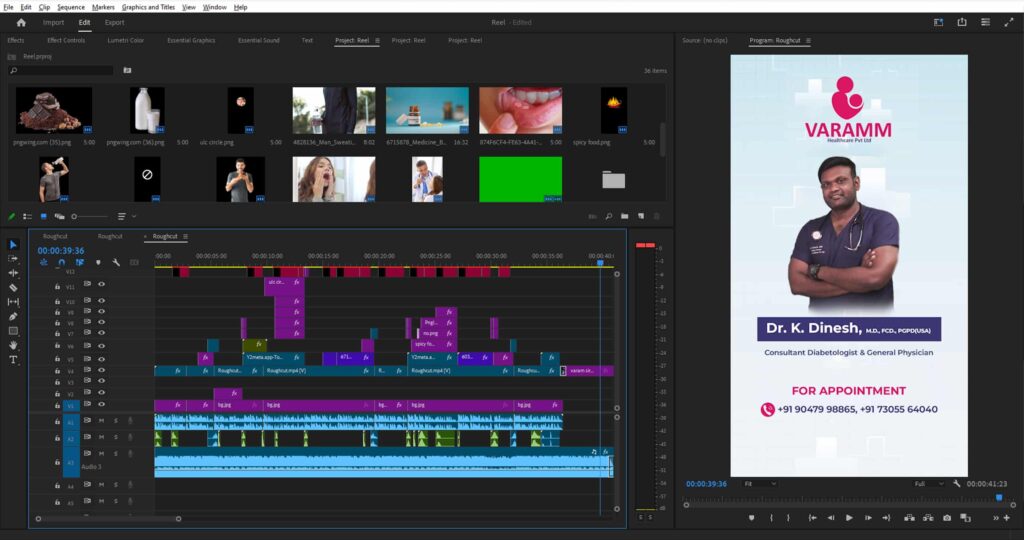Switch Project panel to List View

pos(27,216)
